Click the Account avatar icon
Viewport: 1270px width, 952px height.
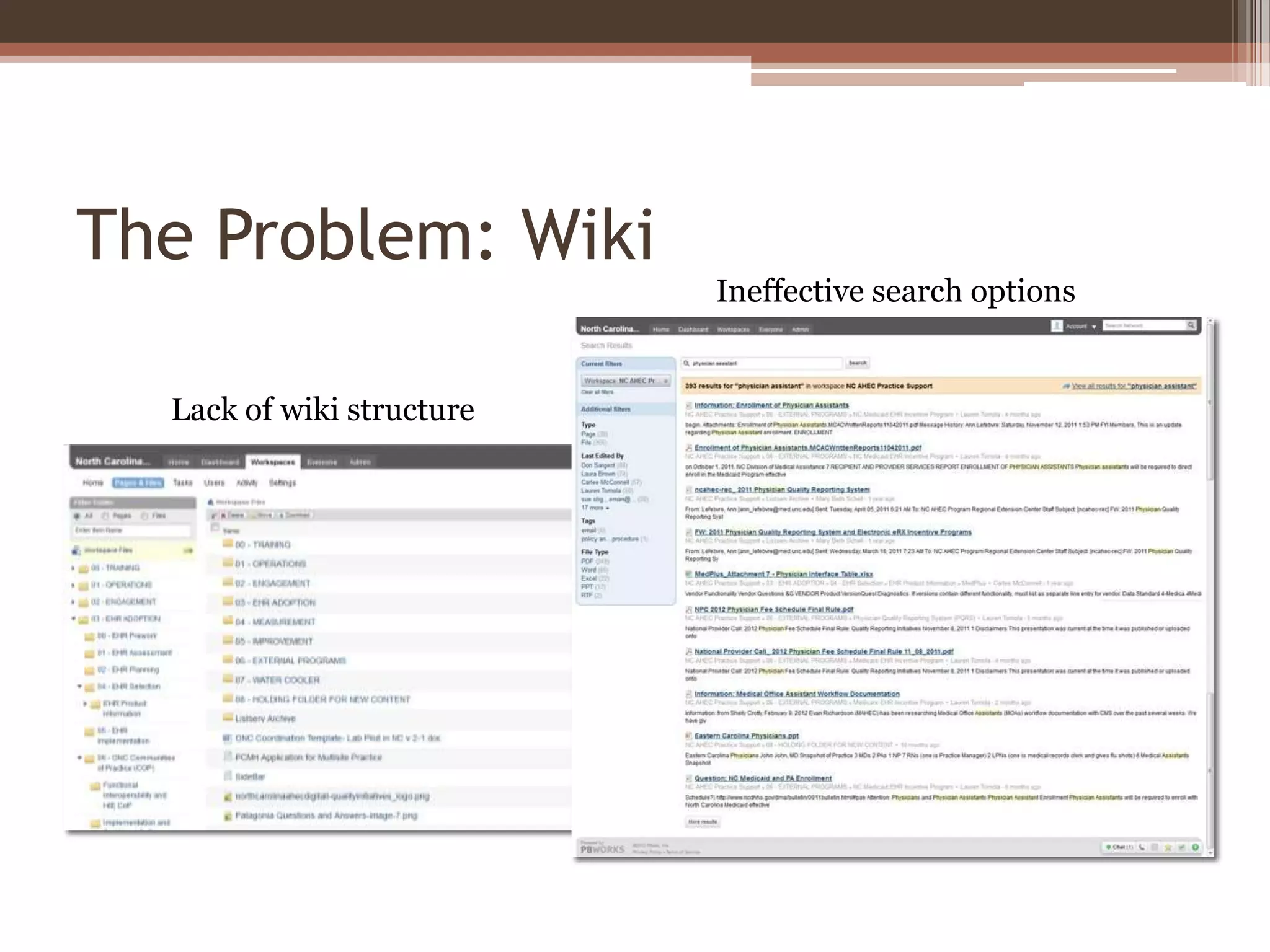tap(1057, 325)
